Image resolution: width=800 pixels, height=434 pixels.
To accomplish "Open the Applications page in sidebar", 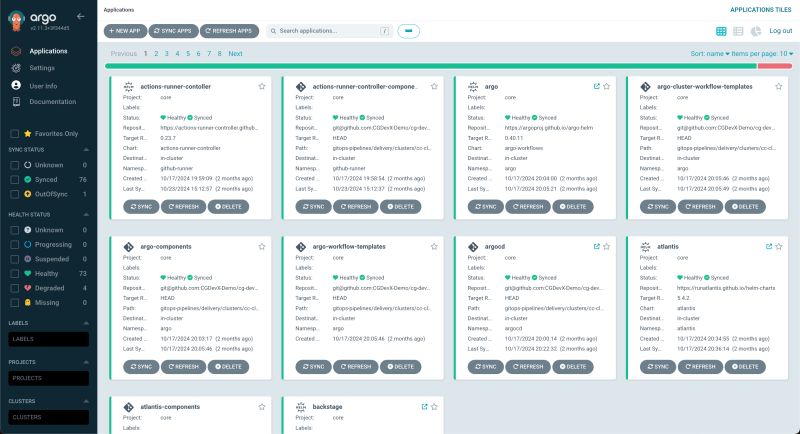I will [x=48, y=51].
